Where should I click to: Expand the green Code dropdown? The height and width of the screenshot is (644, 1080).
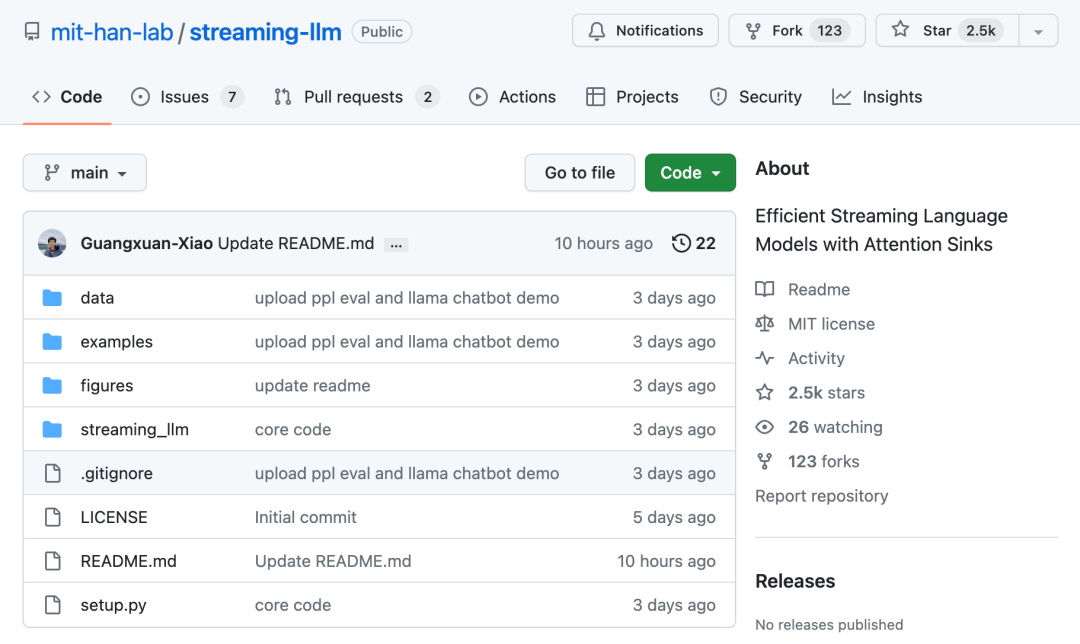pyautogui.click(x=690, y=172)
